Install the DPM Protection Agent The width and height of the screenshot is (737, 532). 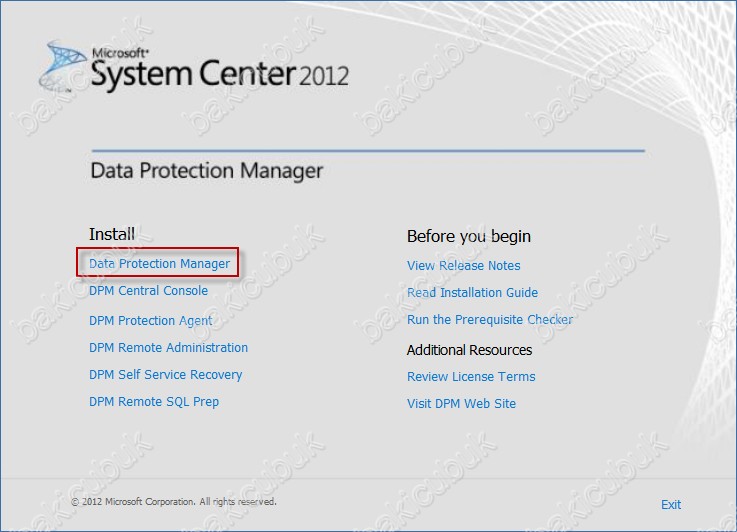(x=150, y=321)
